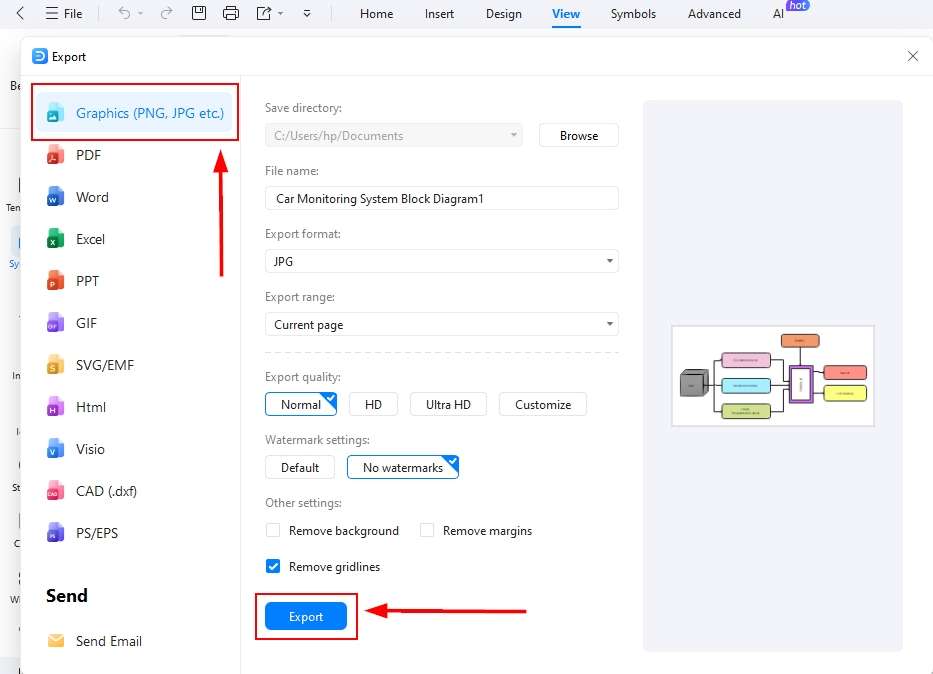Click the Browse button
The width and height of the screenshot is (933, 674).
[578, 135]
